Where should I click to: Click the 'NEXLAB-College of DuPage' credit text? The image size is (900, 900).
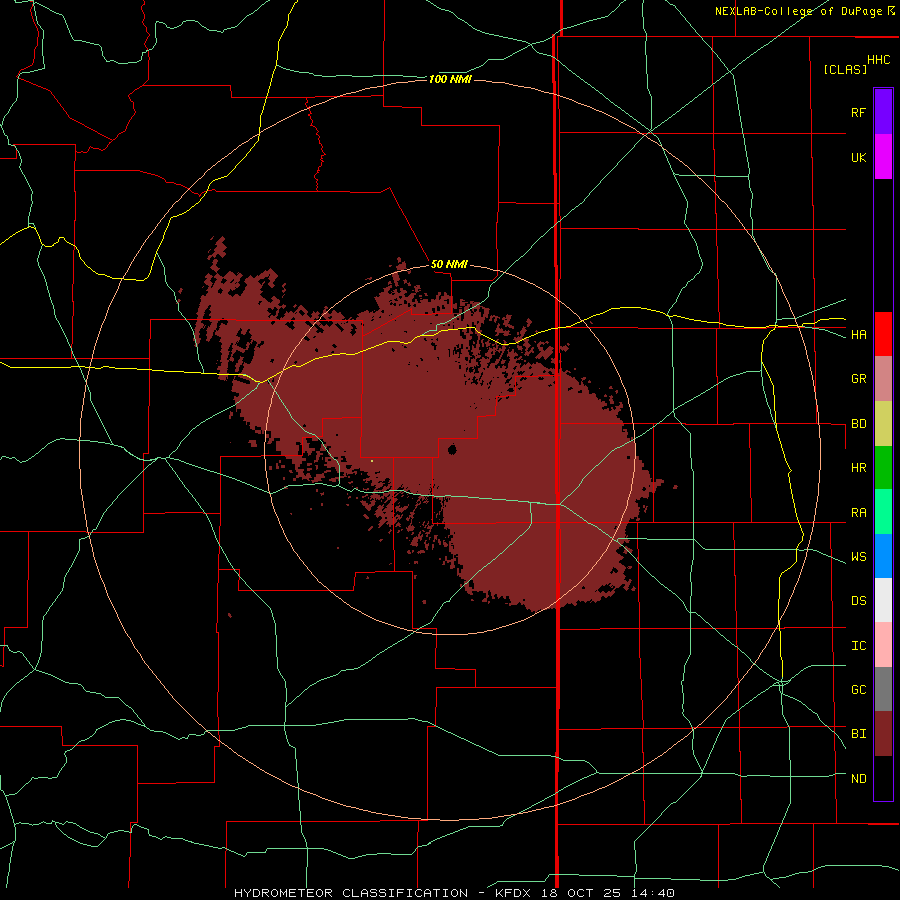[798, 11]
